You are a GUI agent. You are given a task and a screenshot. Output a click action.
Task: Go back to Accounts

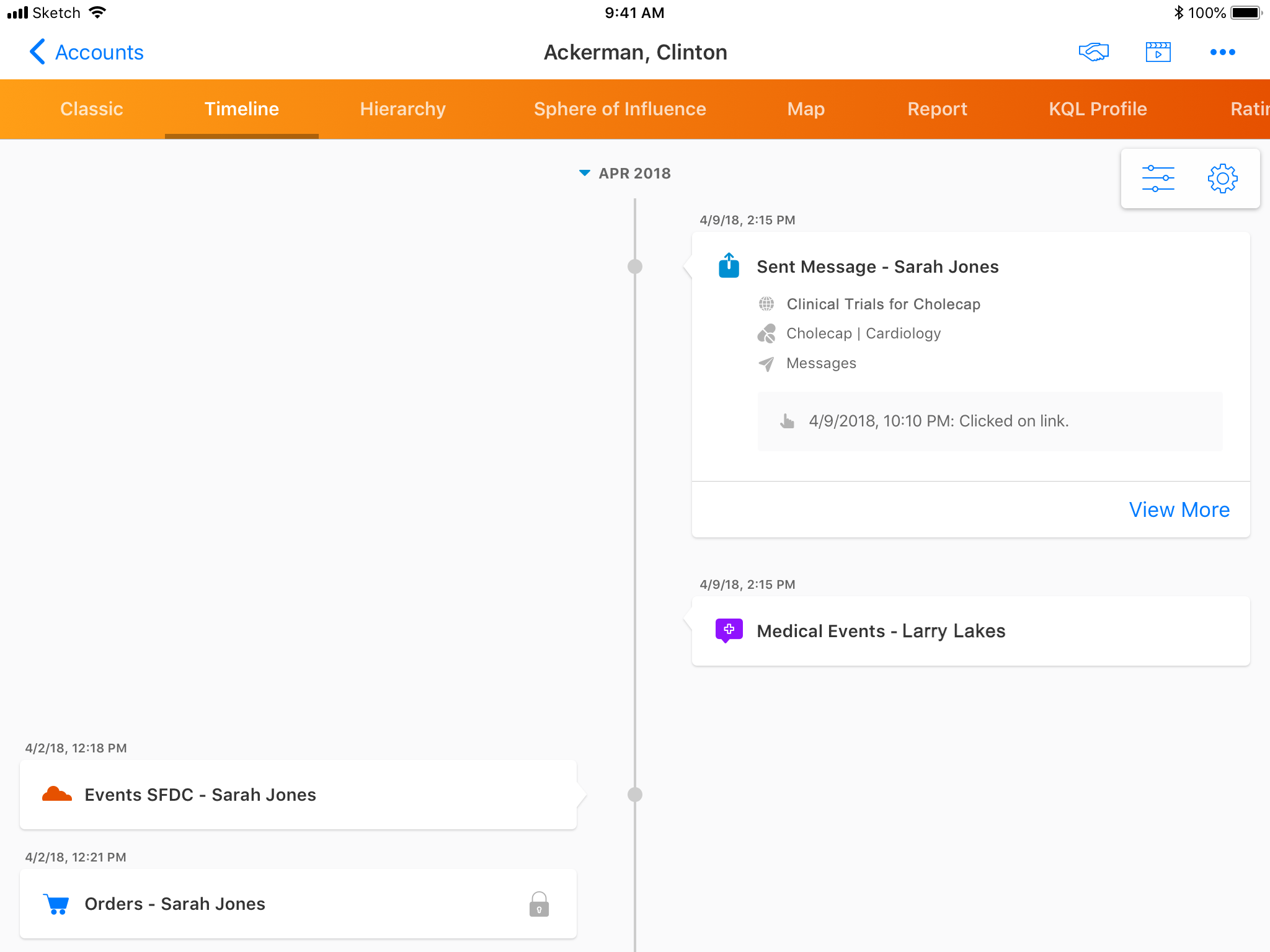(86, 52)
